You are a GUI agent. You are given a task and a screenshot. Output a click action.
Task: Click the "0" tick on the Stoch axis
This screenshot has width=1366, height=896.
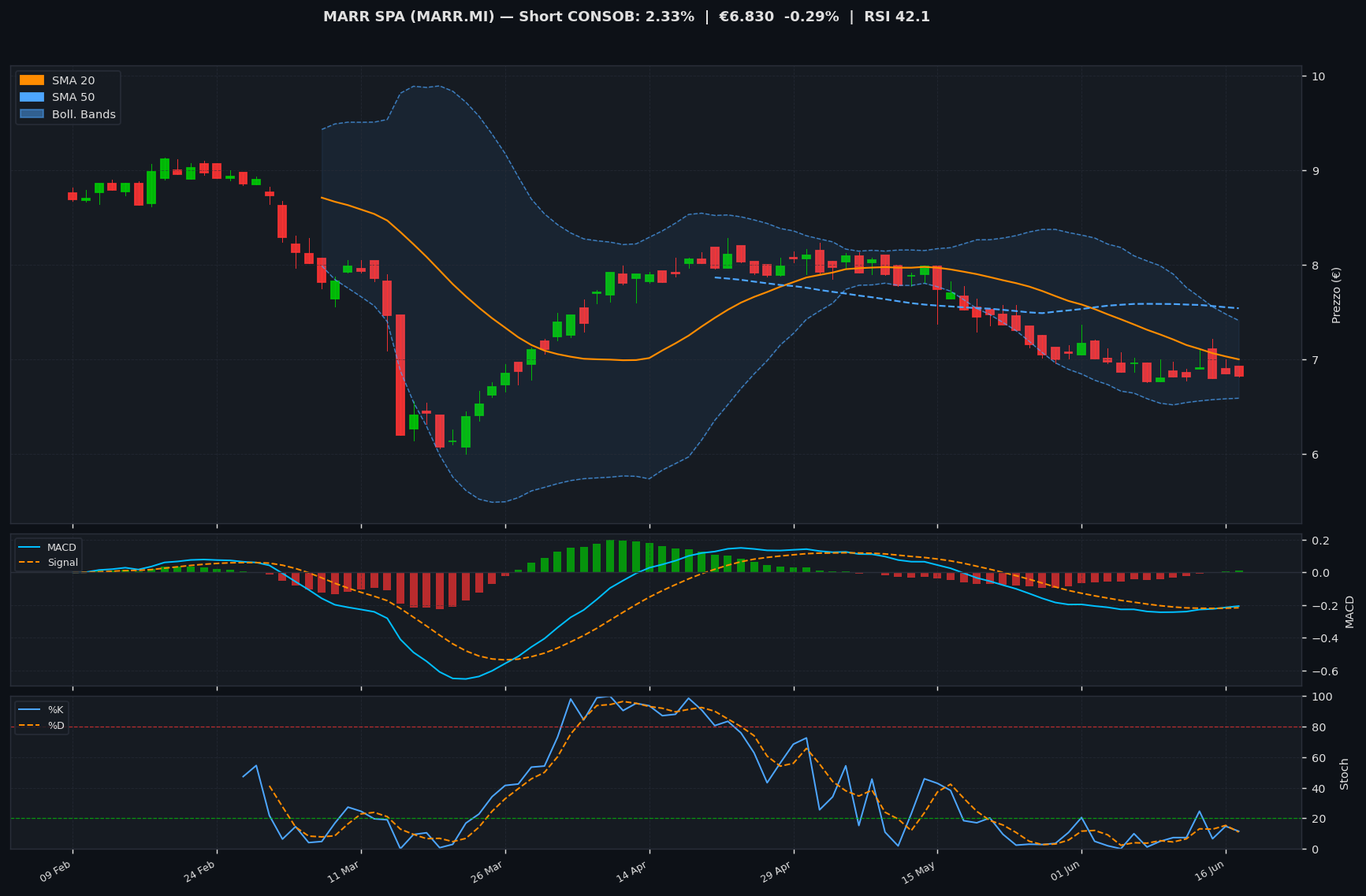(1315, 850)
